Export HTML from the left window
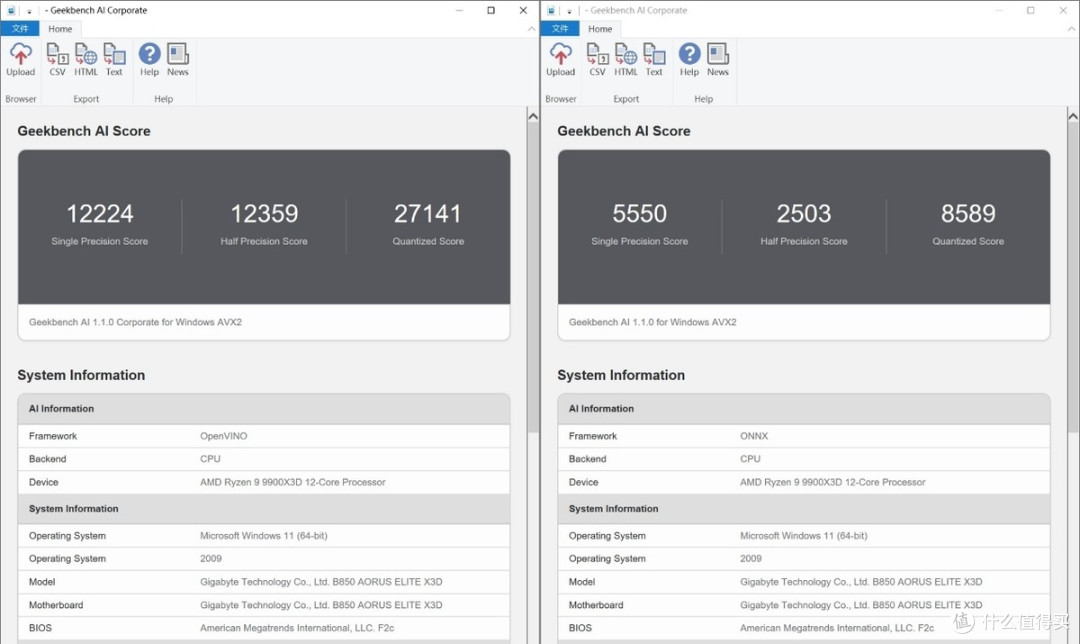 (x=86, y=59)
